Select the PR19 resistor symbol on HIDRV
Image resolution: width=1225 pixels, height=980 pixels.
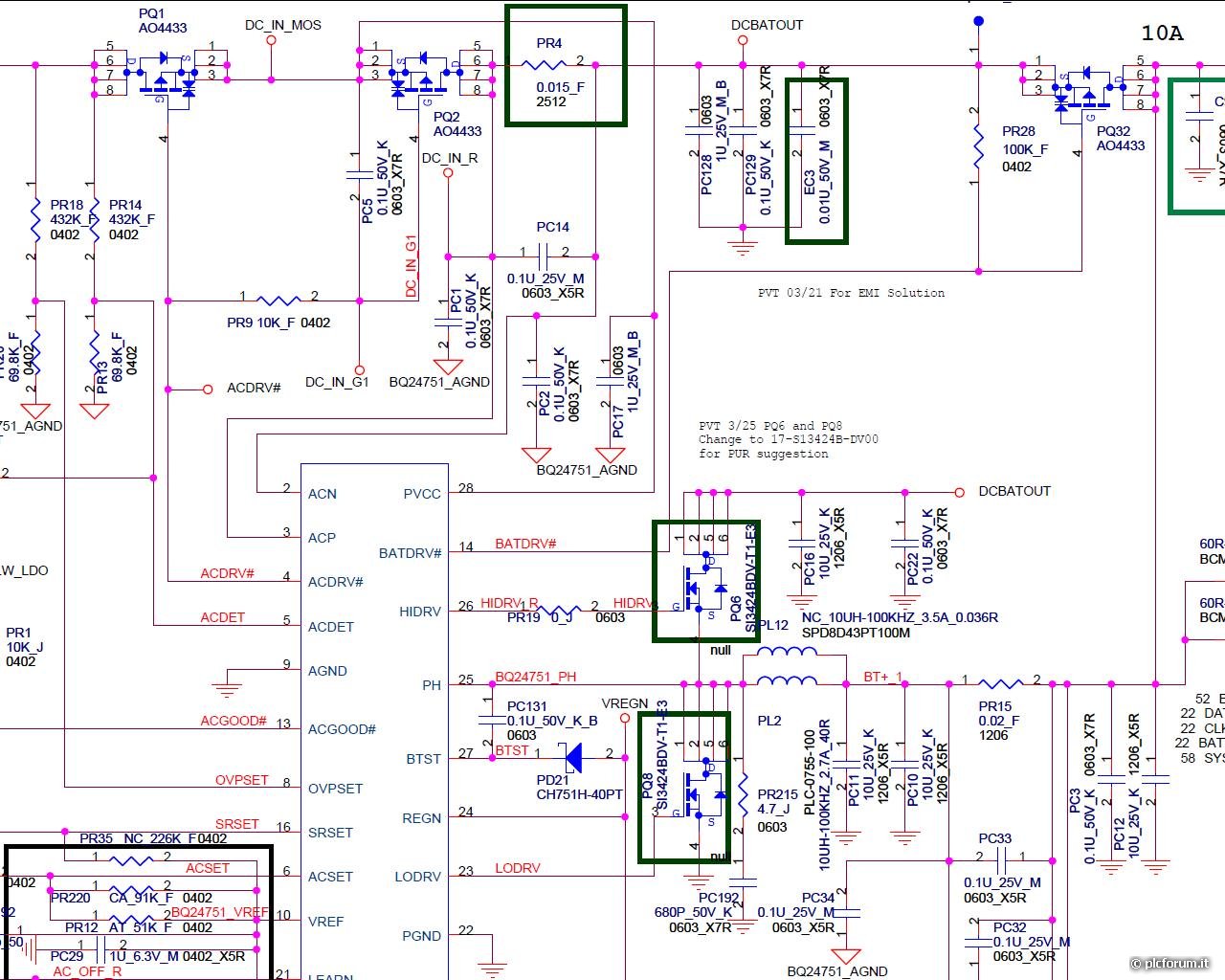[561, 610]
